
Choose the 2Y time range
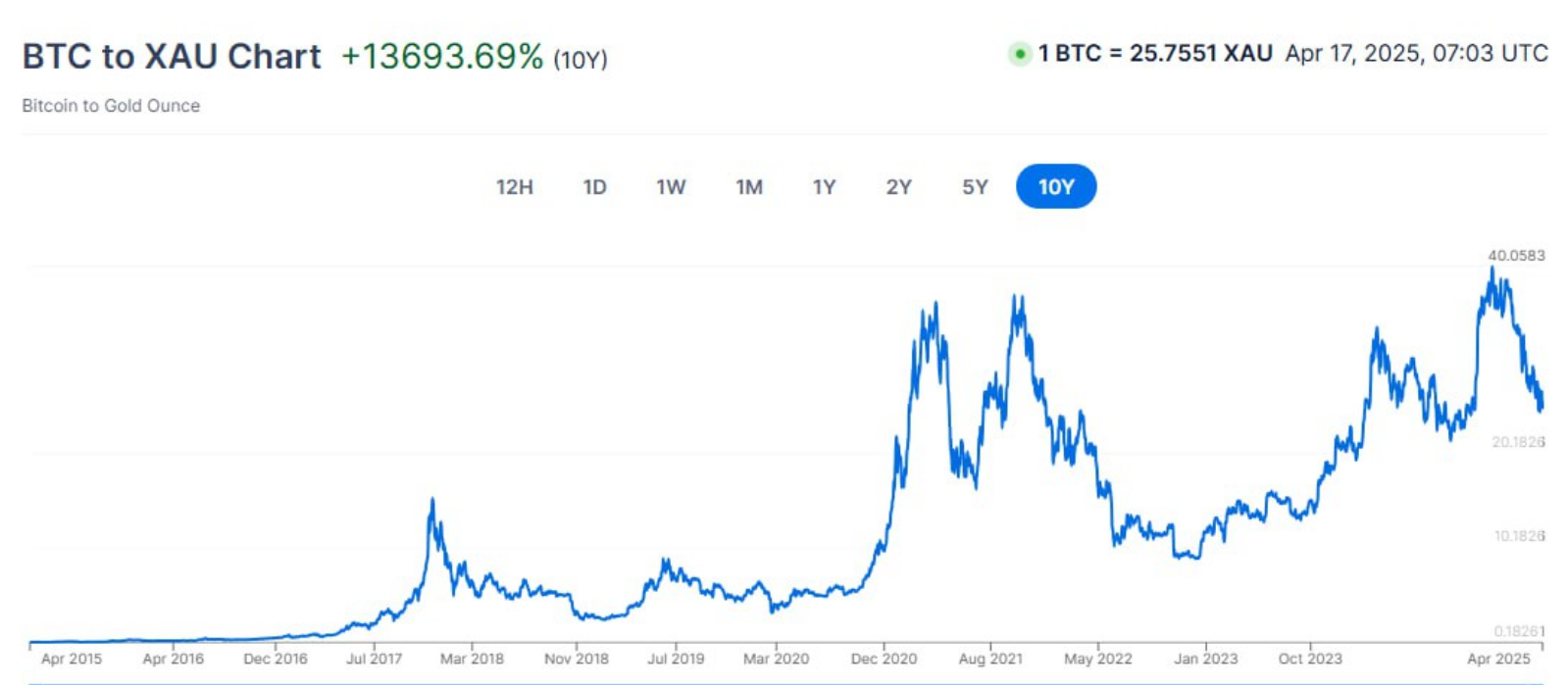click(898, 187)
